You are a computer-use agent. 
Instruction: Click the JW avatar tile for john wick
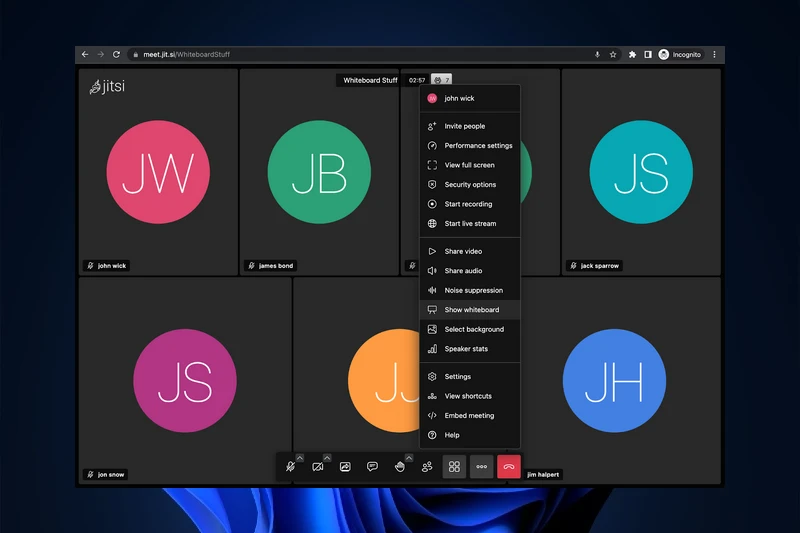coord(158,173)
